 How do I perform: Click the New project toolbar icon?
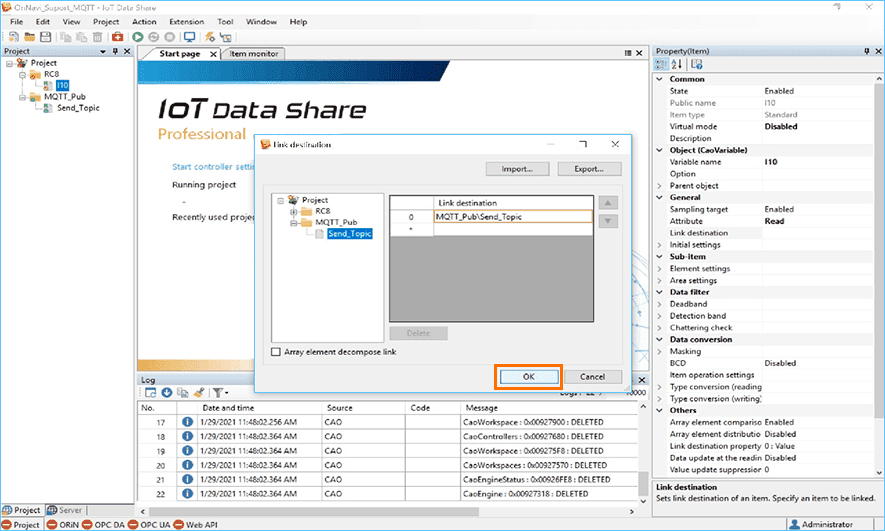click(14, 37)
